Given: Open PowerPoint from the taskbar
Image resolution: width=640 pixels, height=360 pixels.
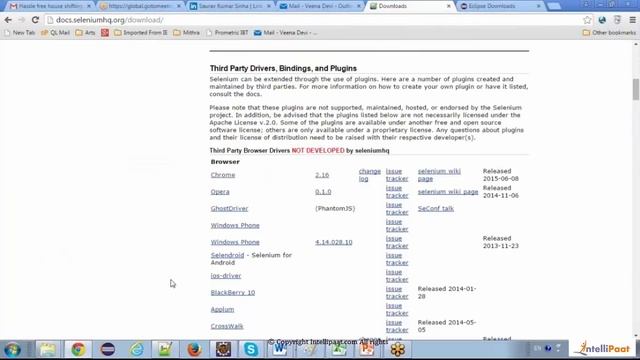Looking at the screenshot, I should tap(367, 349).
